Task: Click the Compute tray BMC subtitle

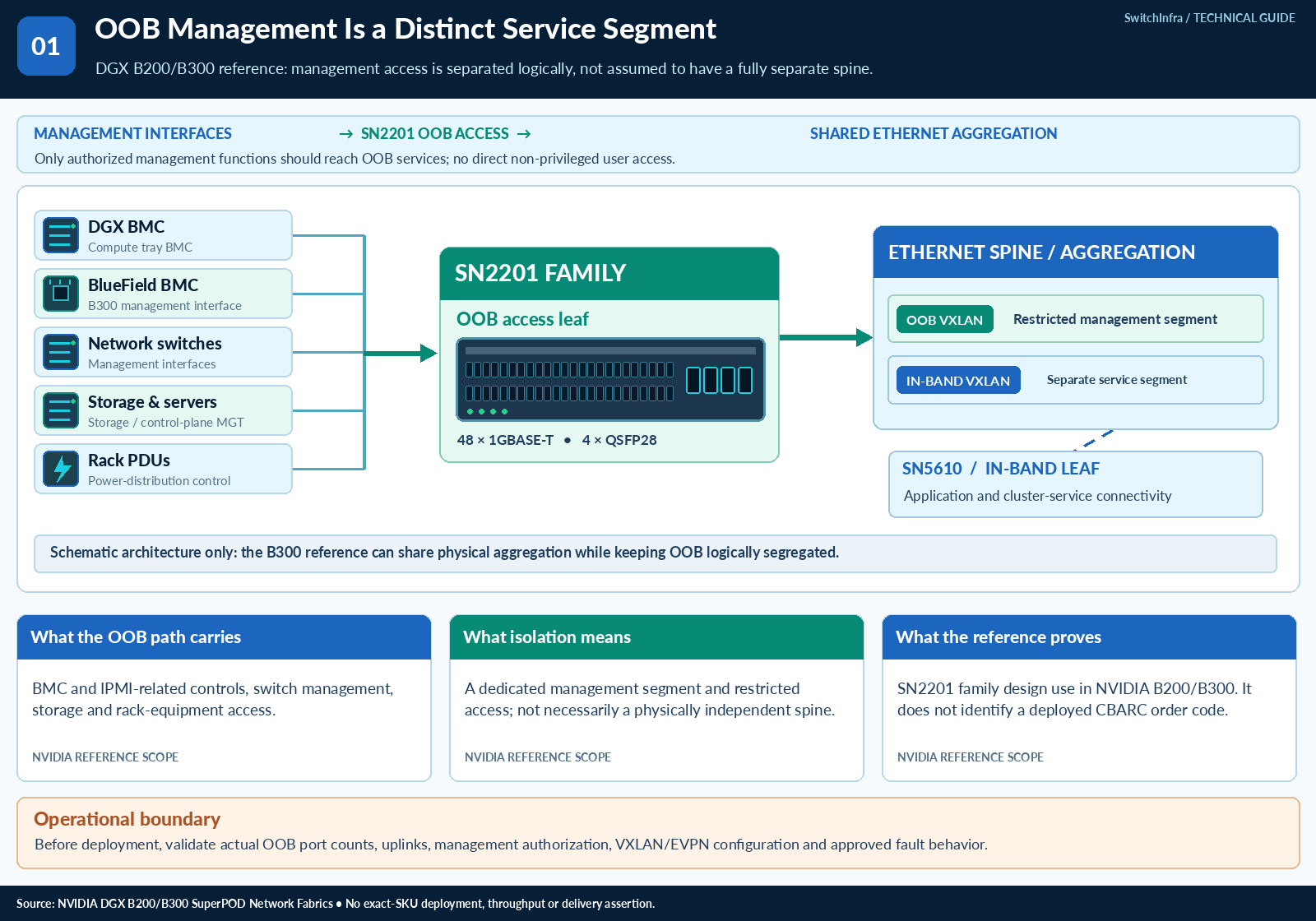Action: (140, 248)
